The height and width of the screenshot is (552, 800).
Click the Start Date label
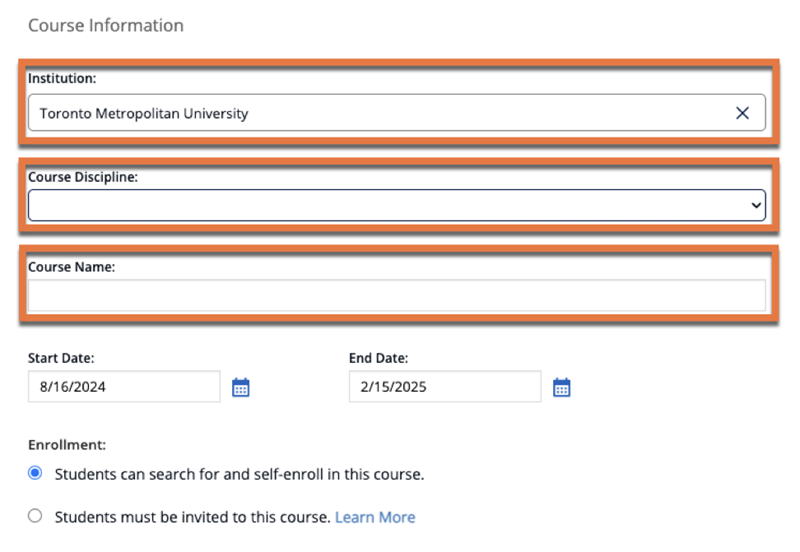coord(61,358)
